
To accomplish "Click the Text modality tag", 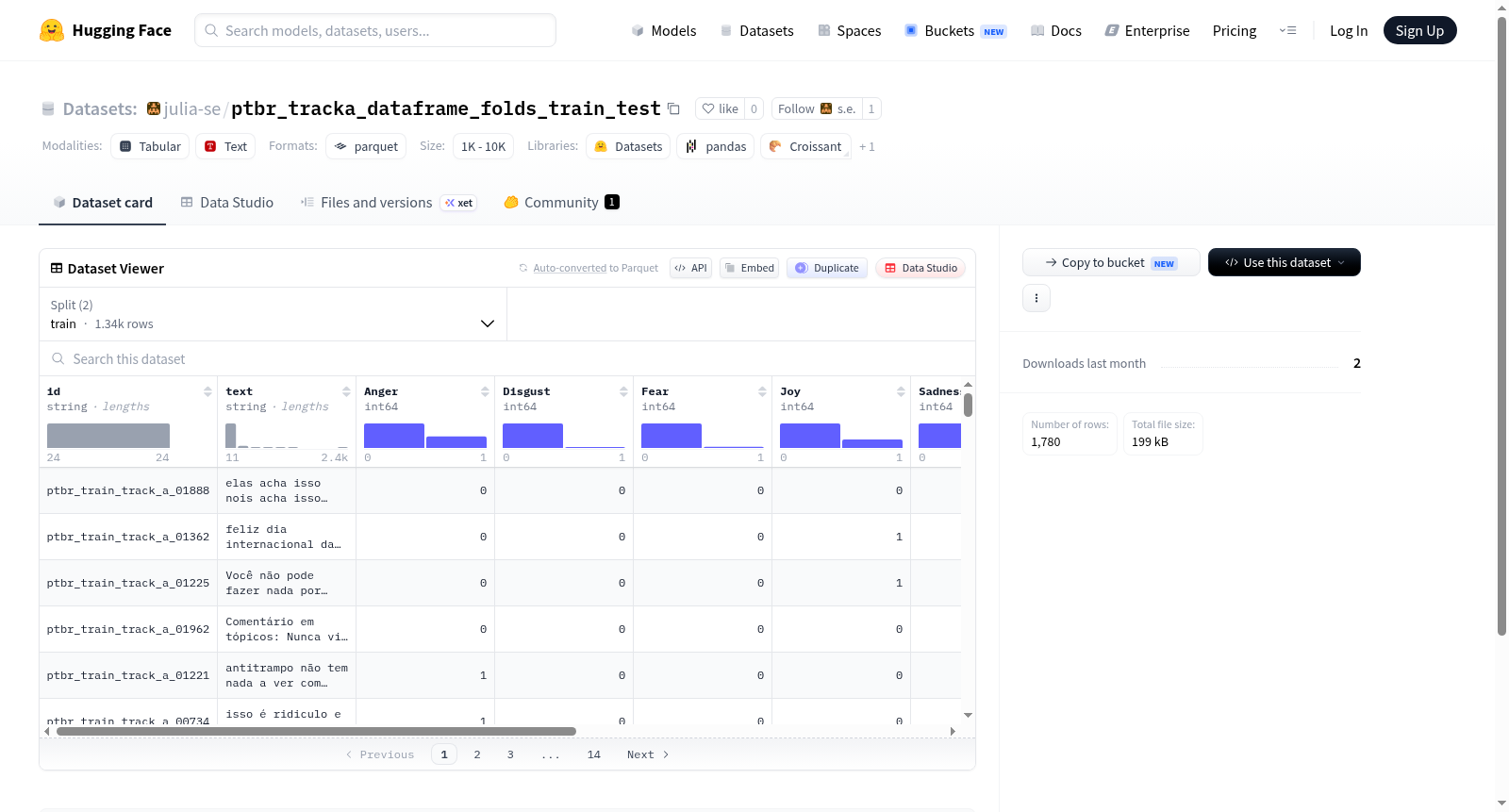I will point(225,146).
